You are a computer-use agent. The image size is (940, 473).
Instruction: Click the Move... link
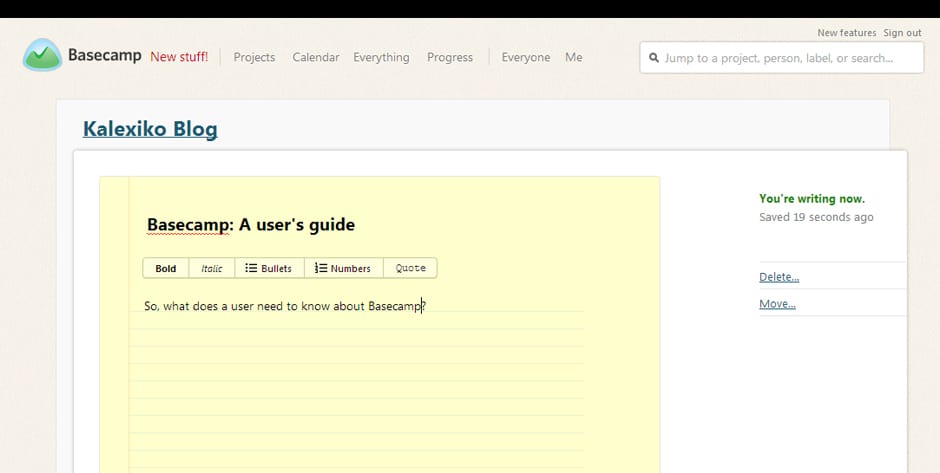tap(777, 304)
